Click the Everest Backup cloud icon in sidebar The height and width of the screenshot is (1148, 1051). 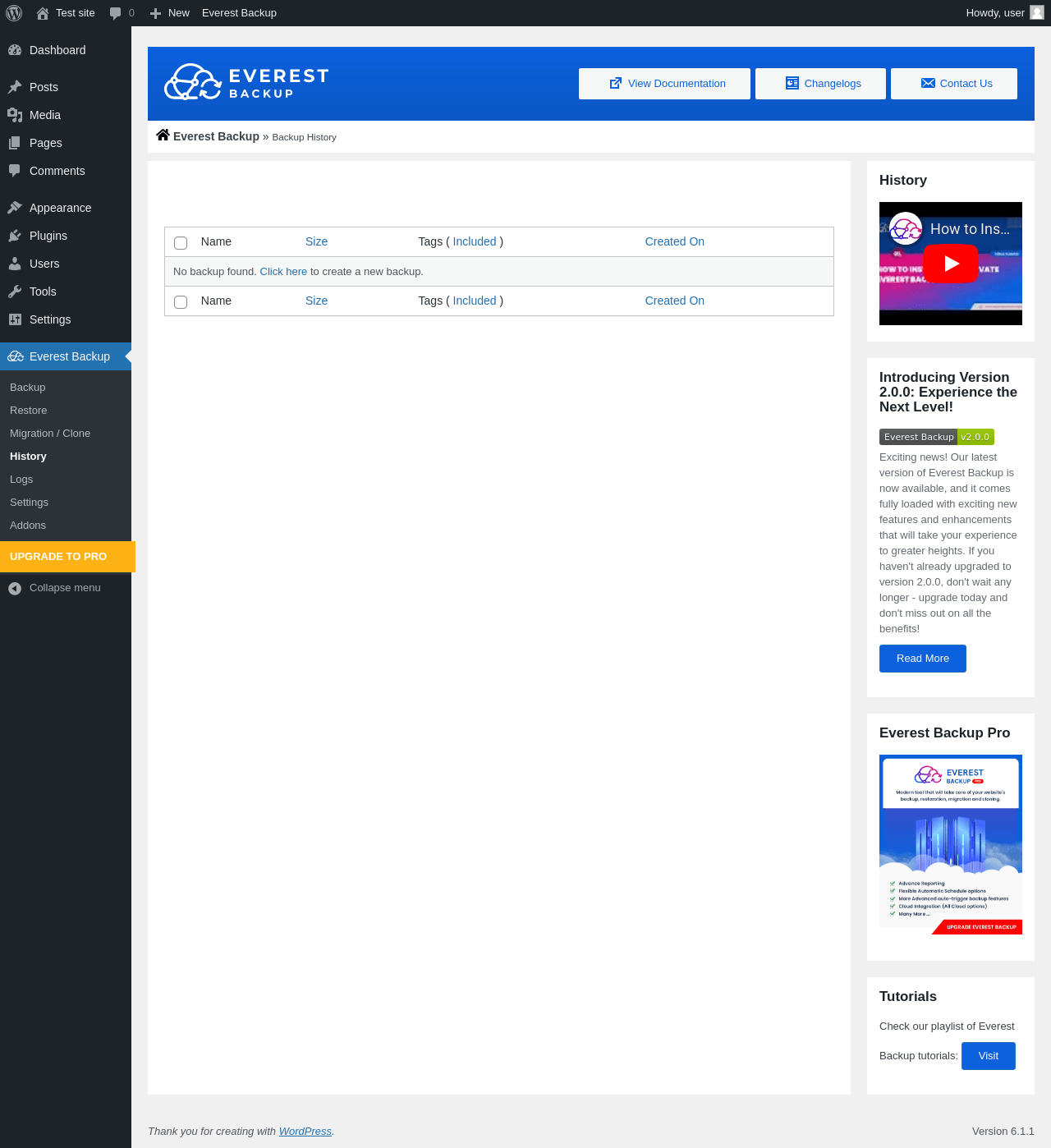point(16,356)
